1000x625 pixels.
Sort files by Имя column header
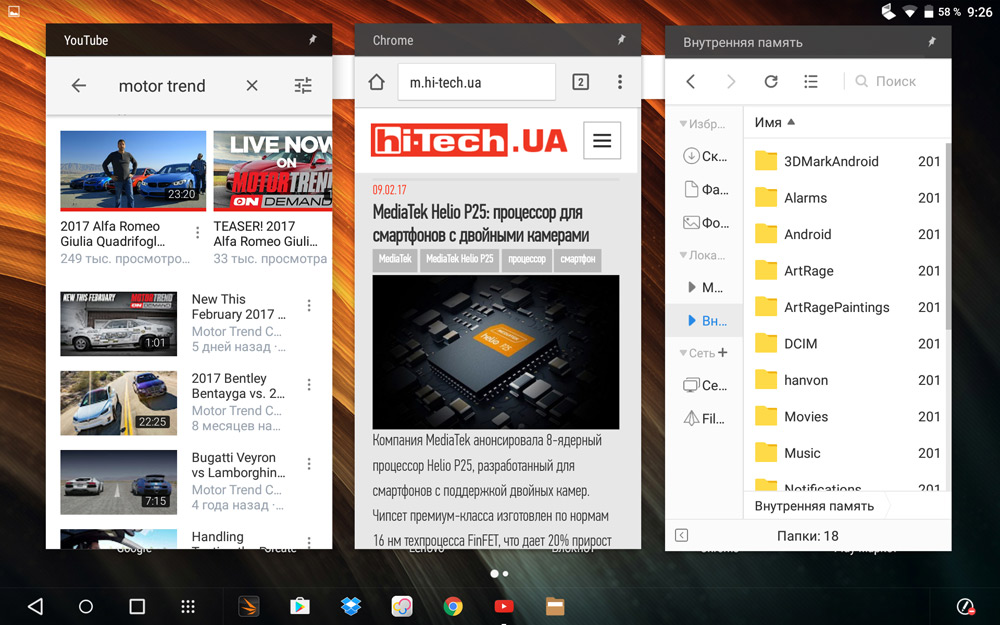point(768,122)
